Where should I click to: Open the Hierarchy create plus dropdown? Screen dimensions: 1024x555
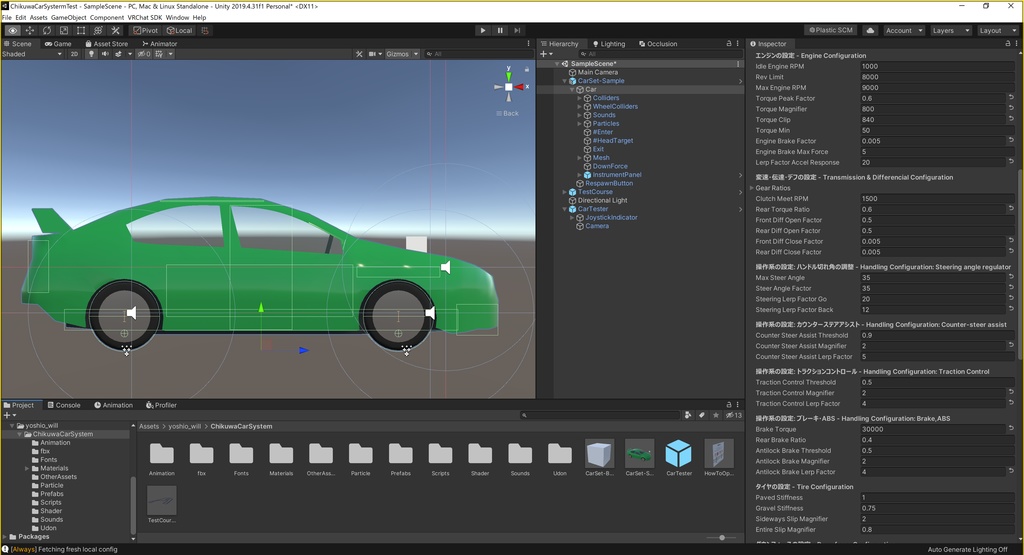point(547,54)
